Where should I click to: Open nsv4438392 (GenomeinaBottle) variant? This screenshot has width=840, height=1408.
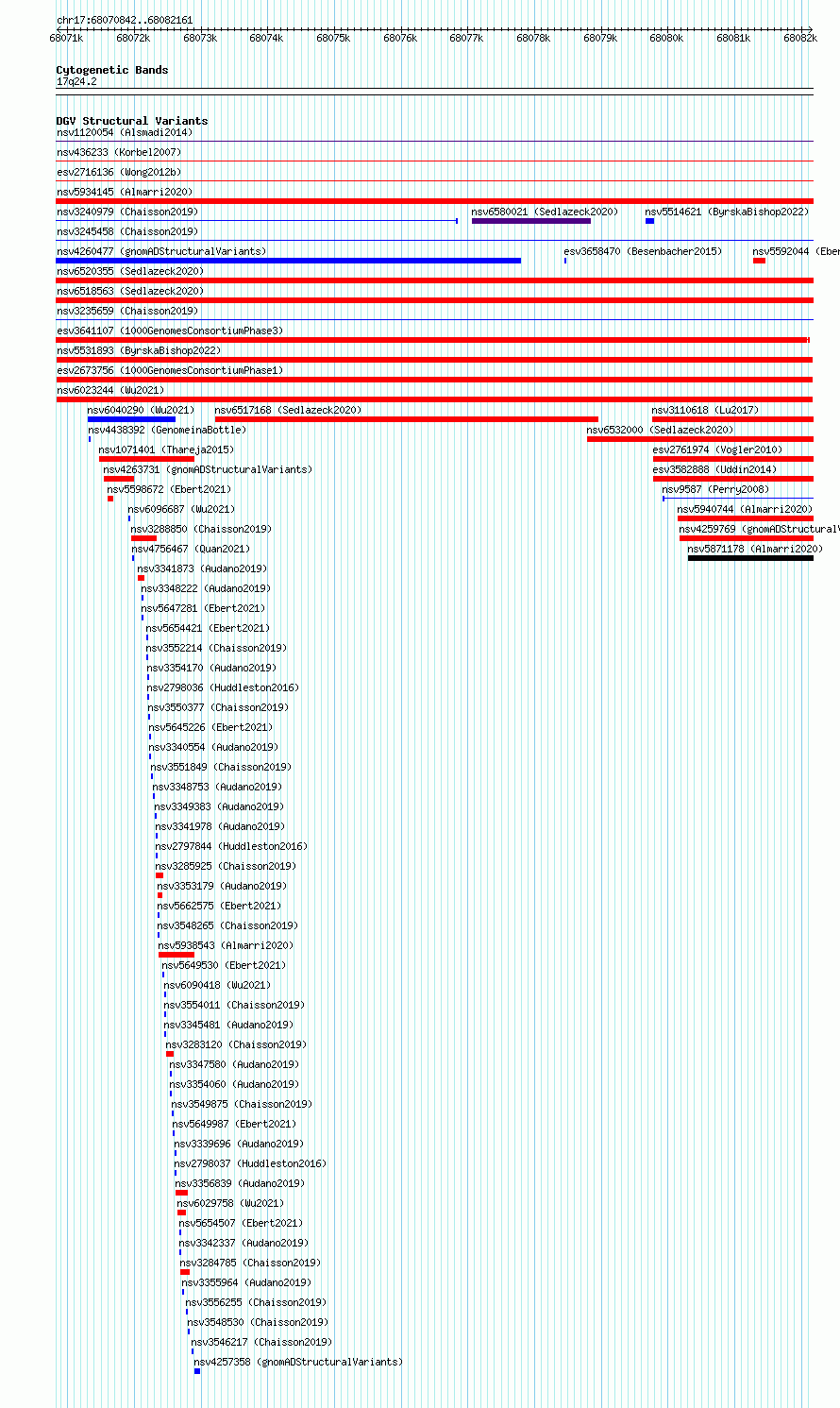pyautogui.click(x=167, y=430)
